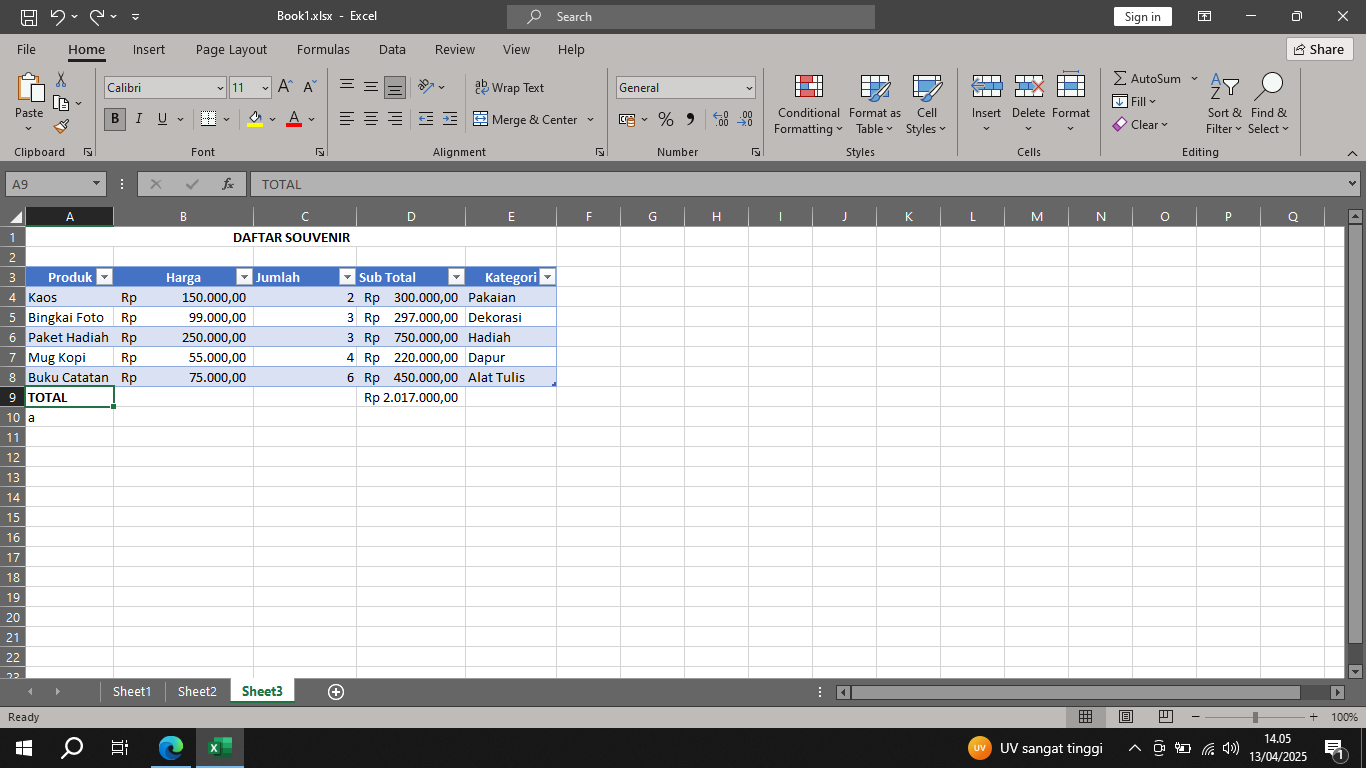The width and height of the screenshot is (1366, 768).
Task: Click the yellow Fill Color button
Action: tap(256, 119)
